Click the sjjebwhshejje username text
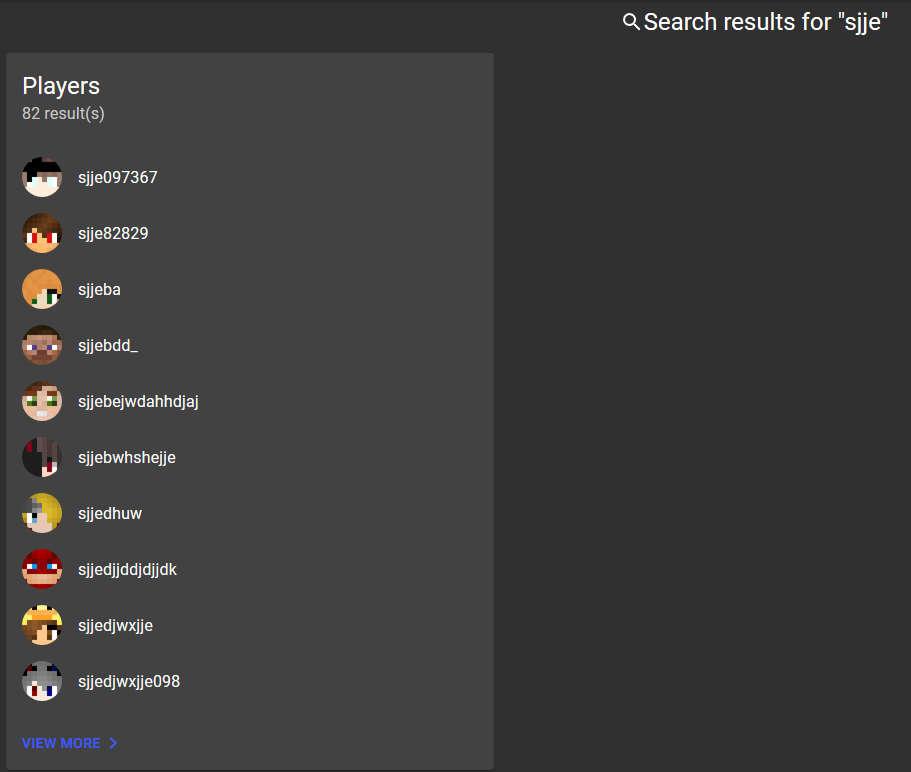911x772 pixels. 127,457
